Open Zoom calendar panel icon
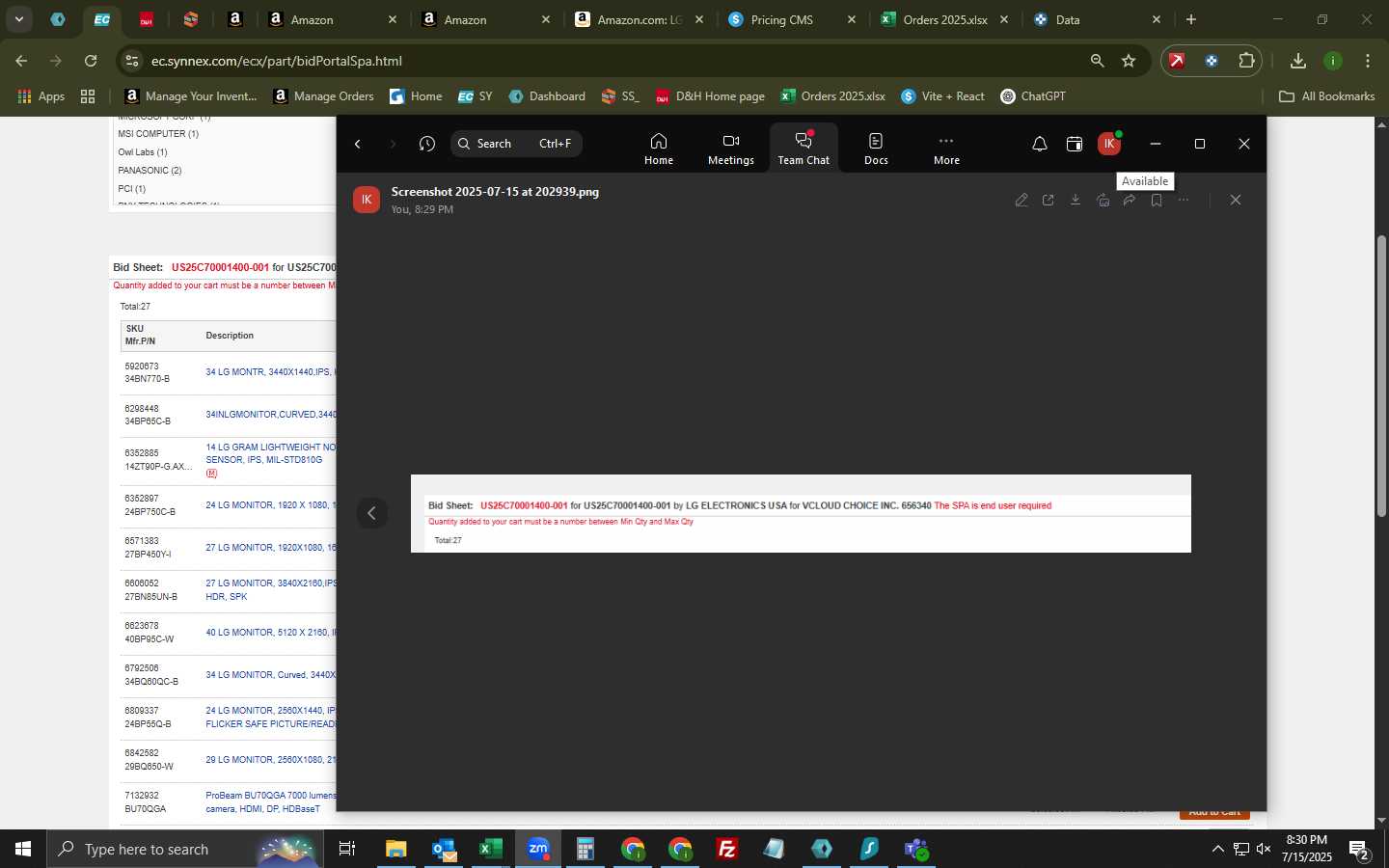This screenshot has height=868, width=1389. (1074, 144)
